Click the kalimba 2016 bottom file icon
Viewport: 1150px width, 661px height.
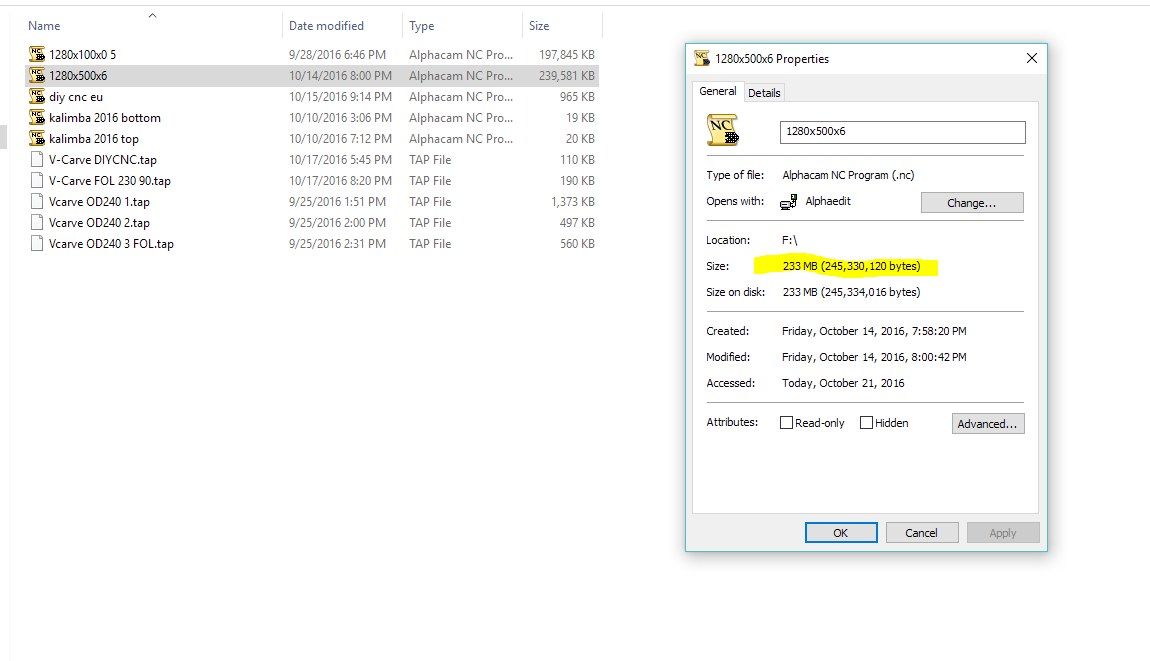38,118
